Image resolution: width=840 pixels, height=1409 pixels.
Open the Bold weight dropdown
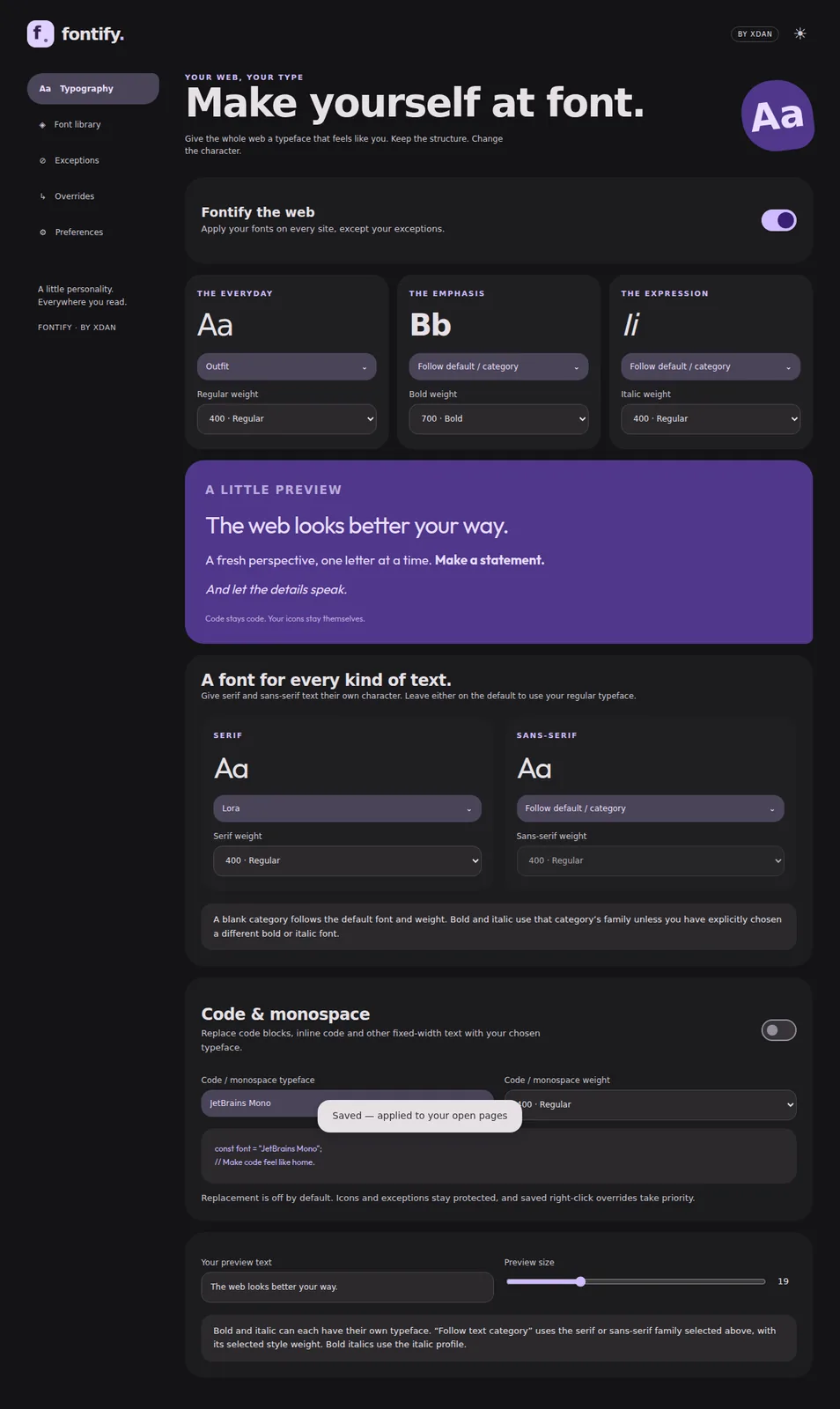click(x=498, y=419)
